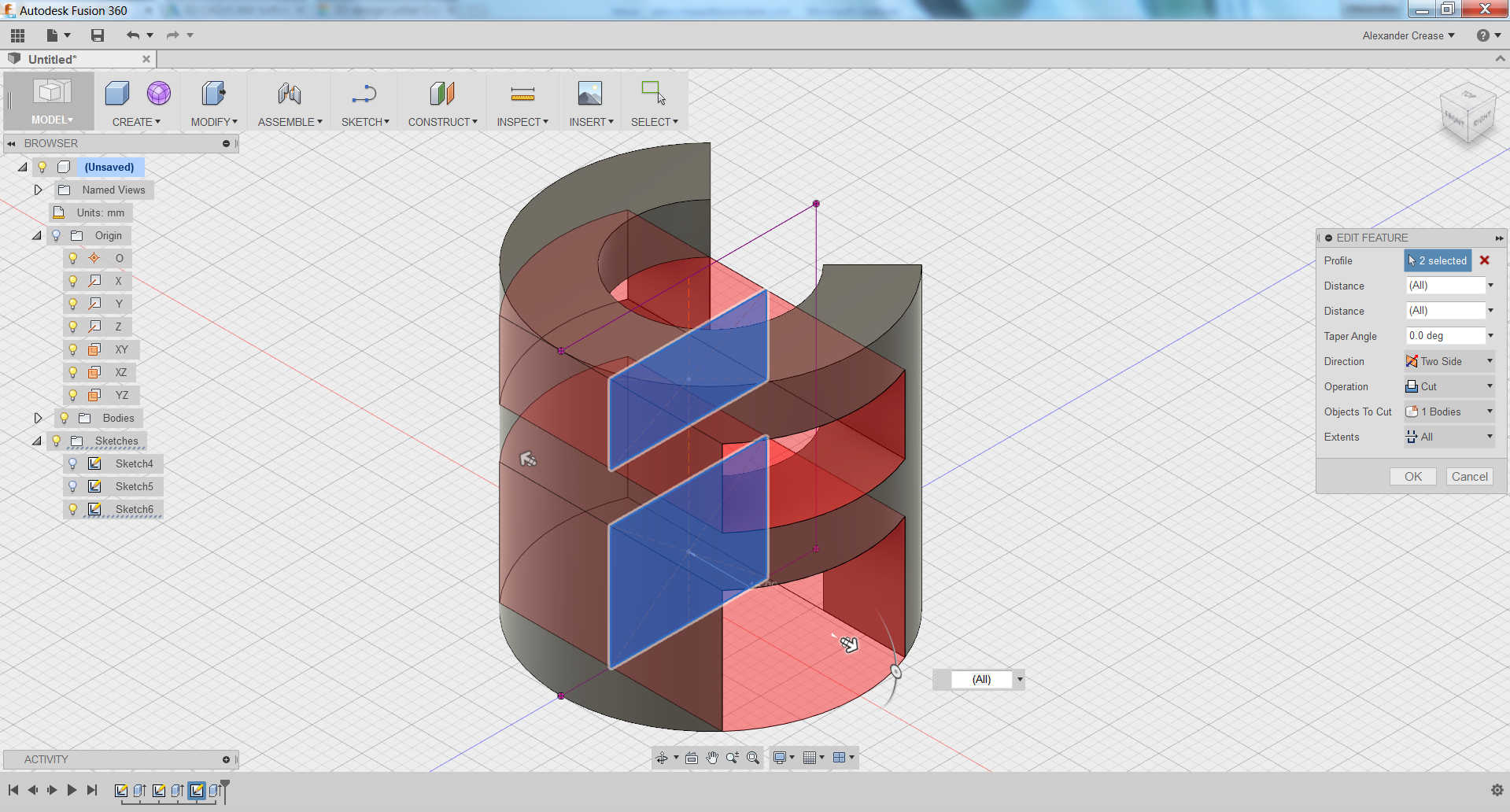The width and height of the screenshot is (1510, 812).
Task: Open the Operation Cut dropdown
Action: [x=1449, y=386]
